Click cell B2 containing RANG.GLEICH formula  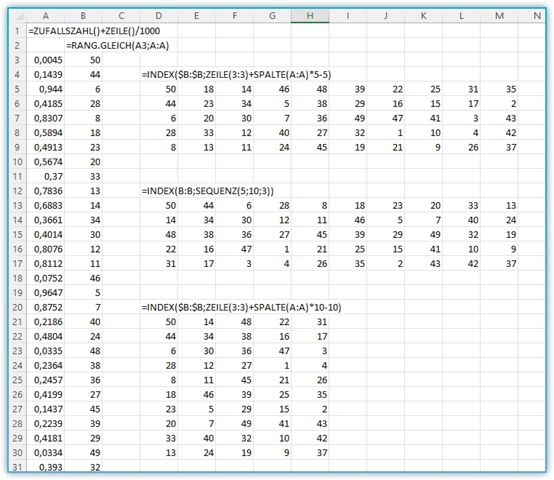tap(117, 46)
